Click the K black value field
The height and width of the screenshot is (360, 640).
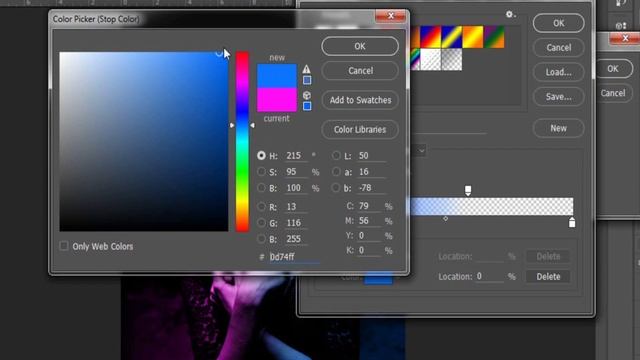pos(369,250)
